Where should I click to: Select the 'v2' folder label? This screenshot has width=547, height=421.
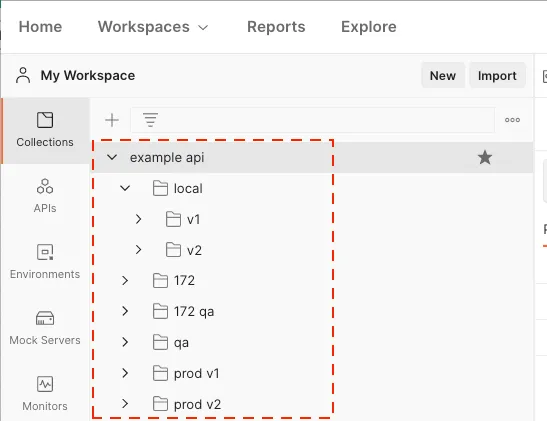tap(194, 250)
